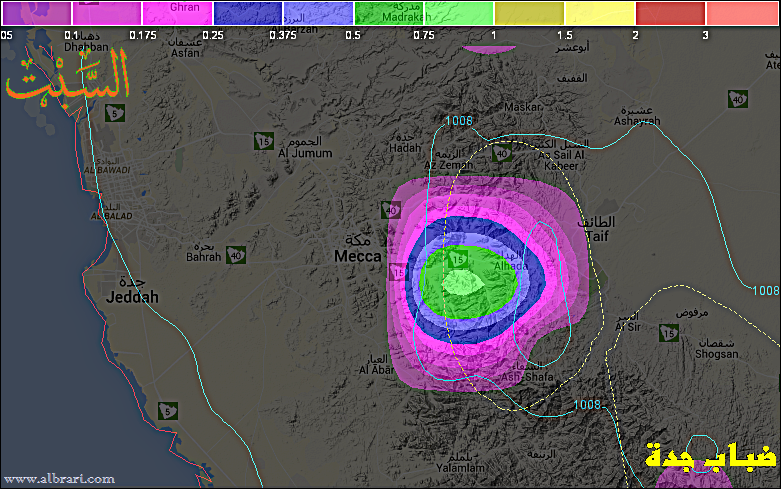
Task: Click the route 40 shield right of Mecca's Arabic name
Action: click(391, 210)
